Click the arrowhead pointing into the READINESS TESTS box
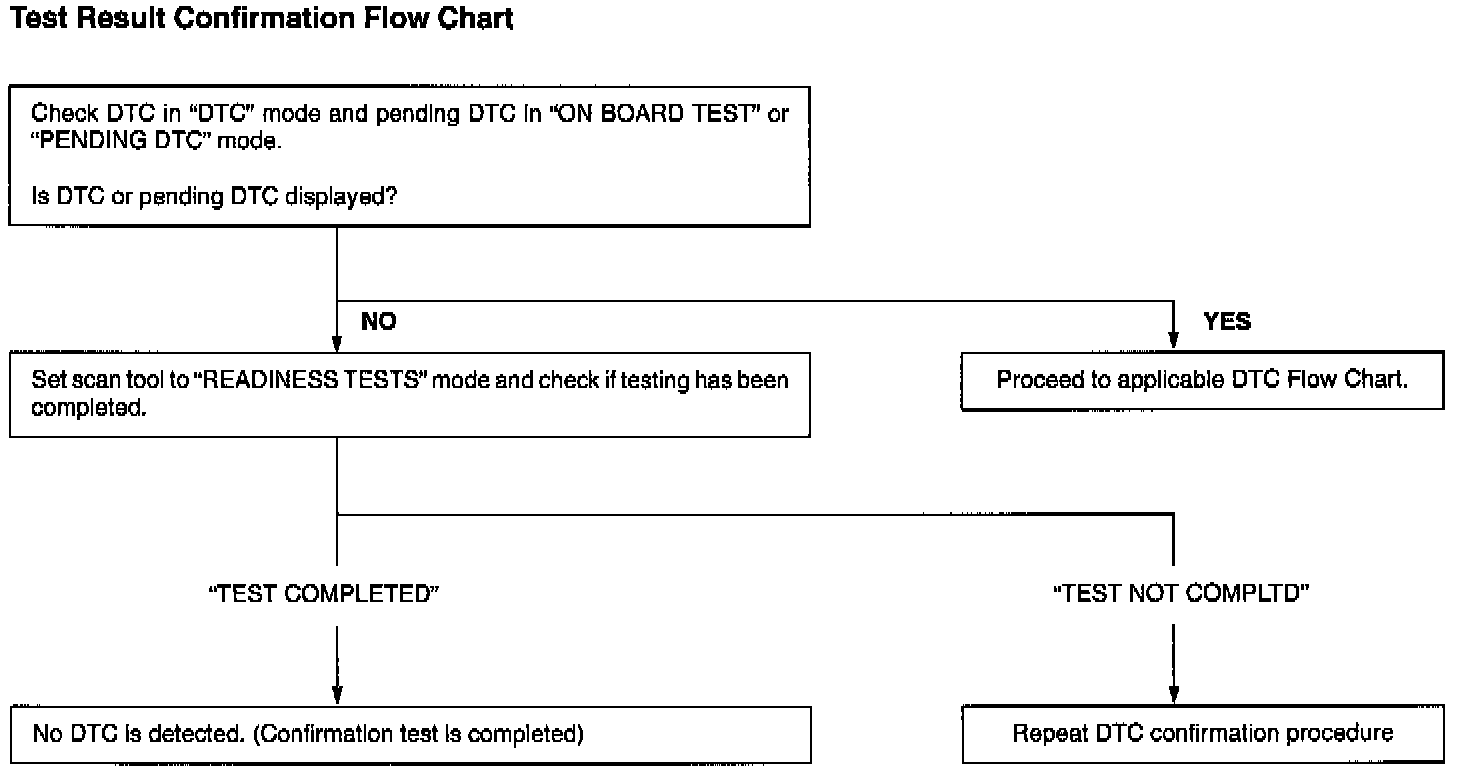This screenshot has height=770, width=1472. 338,340
